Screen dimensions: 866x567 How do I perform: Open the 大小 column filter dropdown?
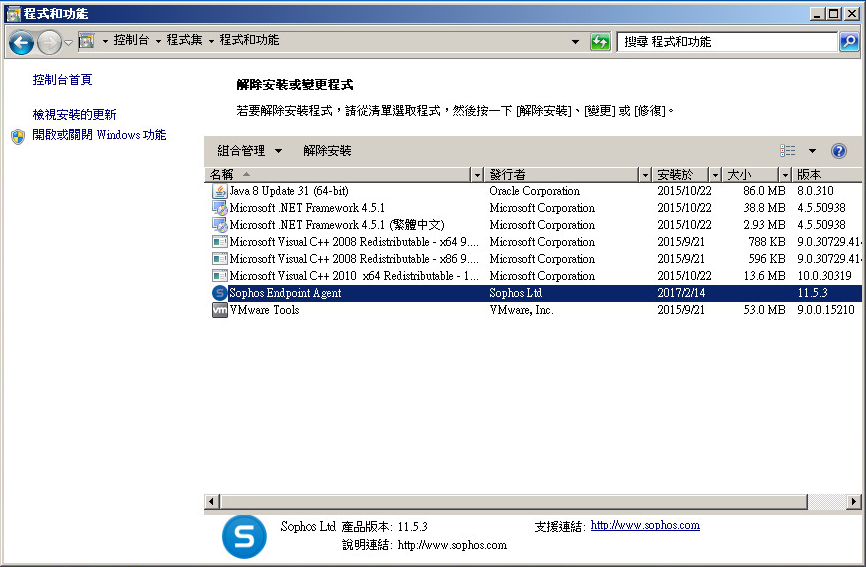785,175
